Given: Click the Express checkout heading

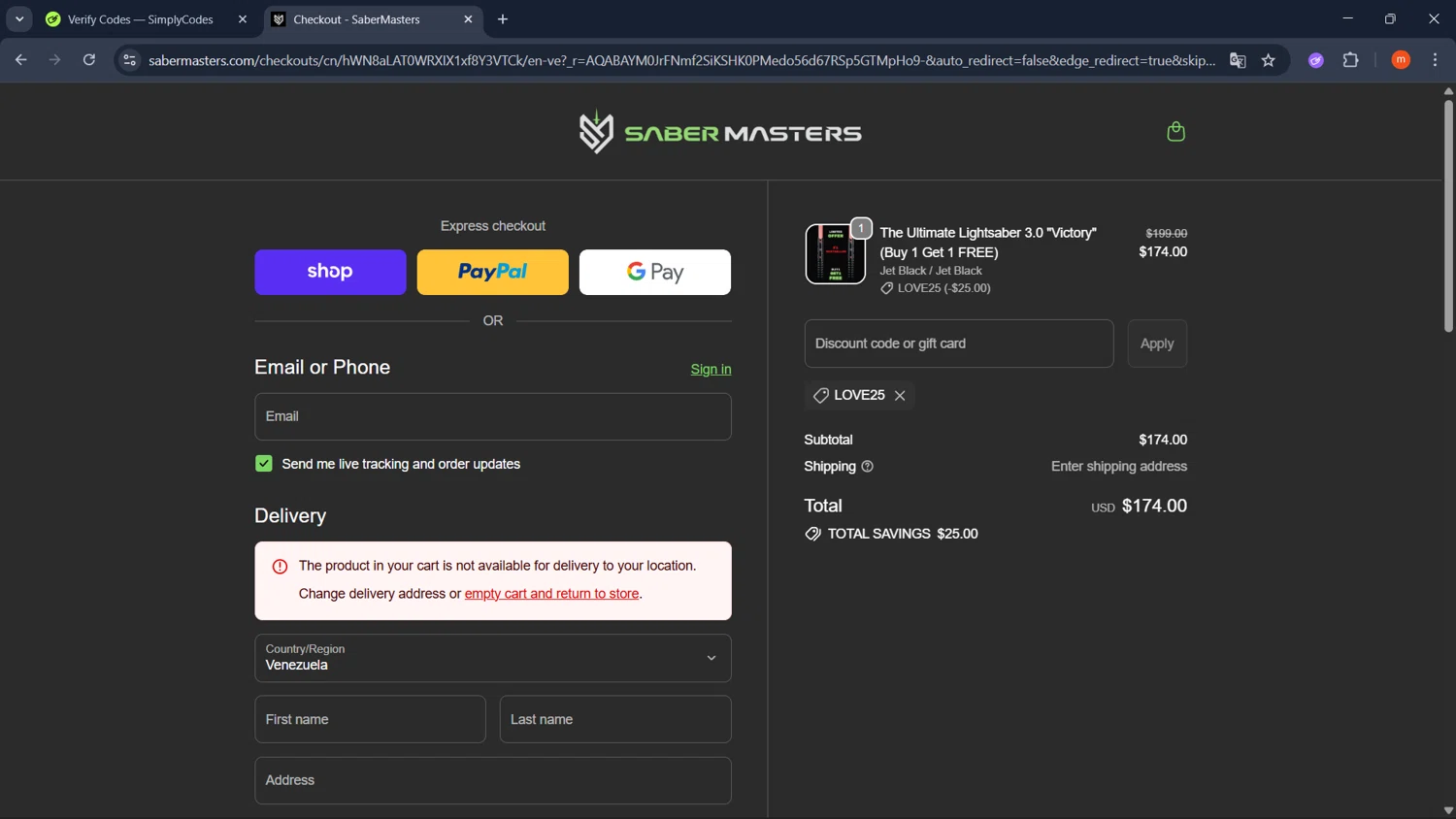Looking at the screenshot, I should pyautogui.click(x=493, y=226).
